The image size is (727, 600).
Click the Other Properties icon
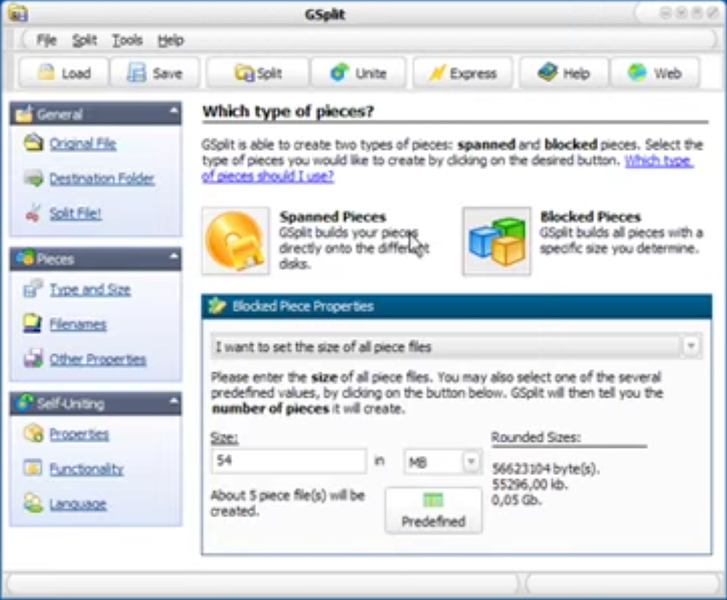[x=33, y=358]
